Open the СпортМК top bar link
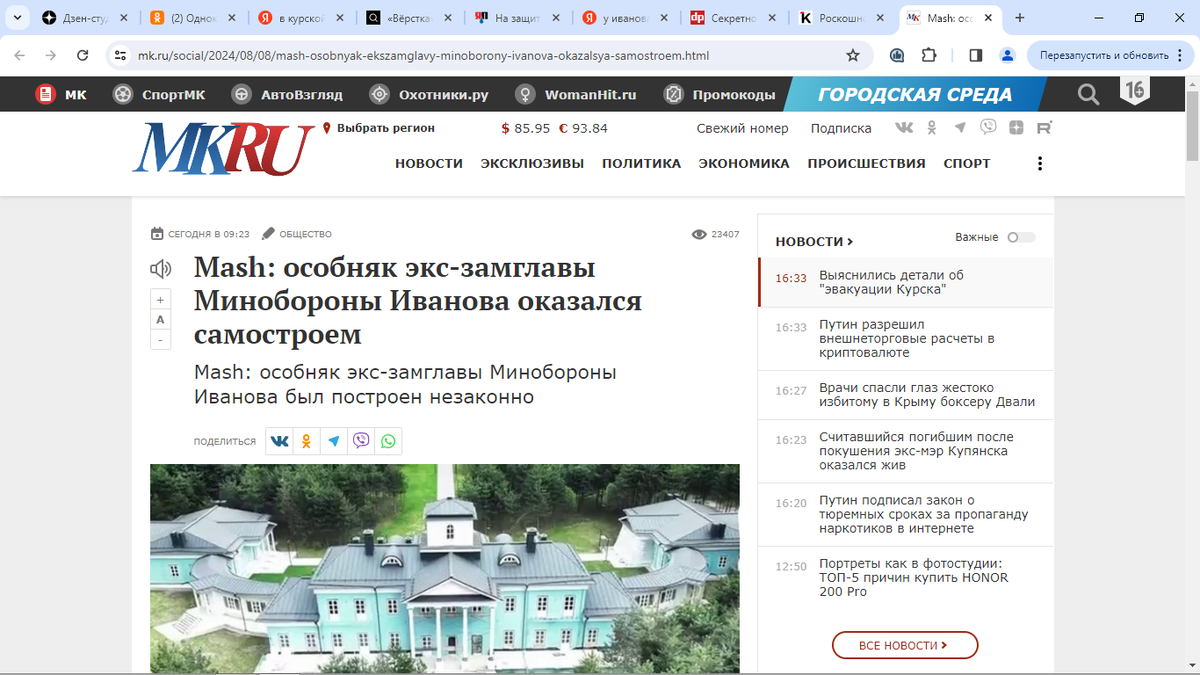 coord(160,95)
